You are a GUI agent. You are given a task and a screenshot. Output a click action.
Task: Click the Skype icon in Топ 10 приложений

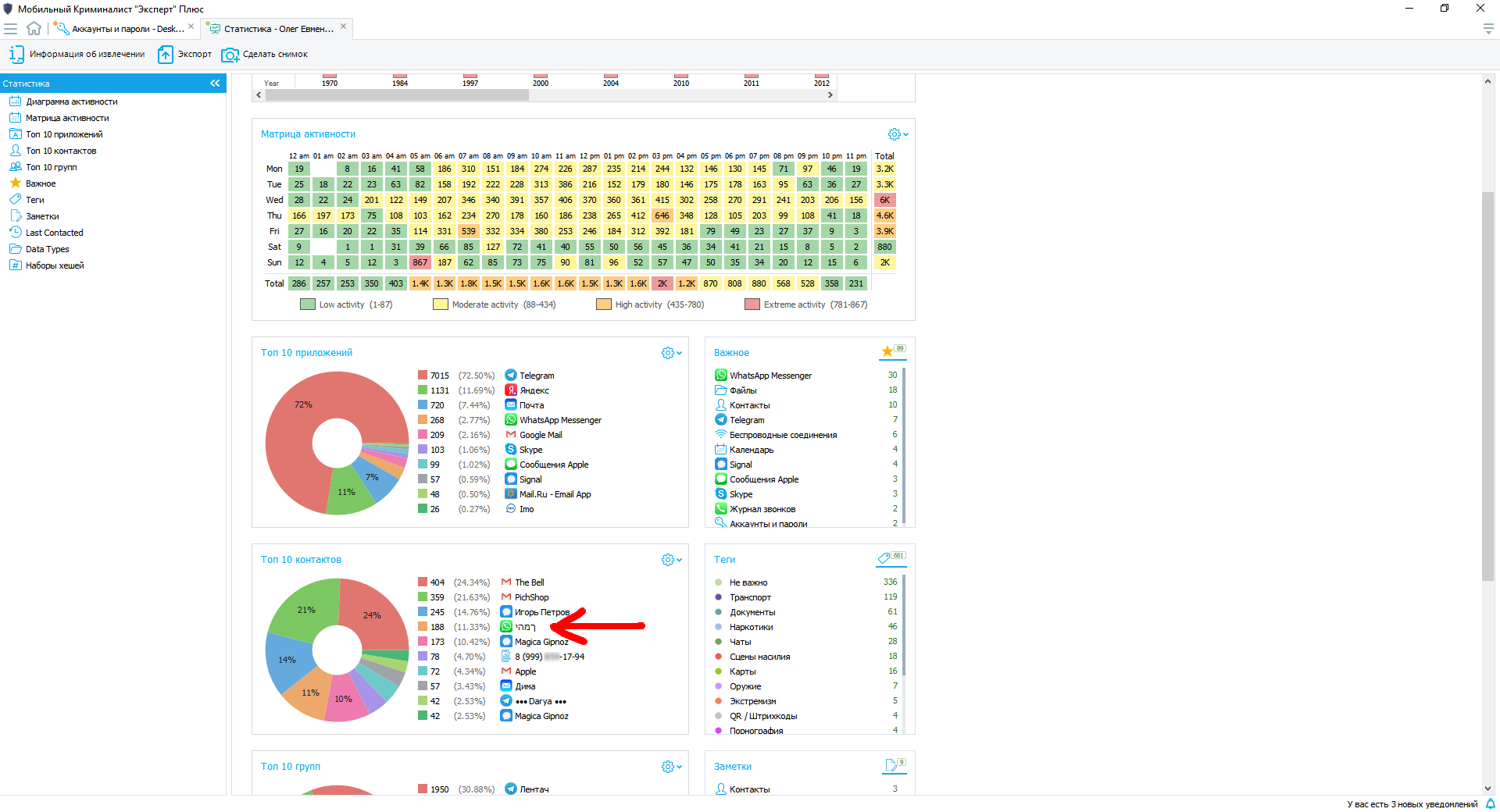(511, 450)
